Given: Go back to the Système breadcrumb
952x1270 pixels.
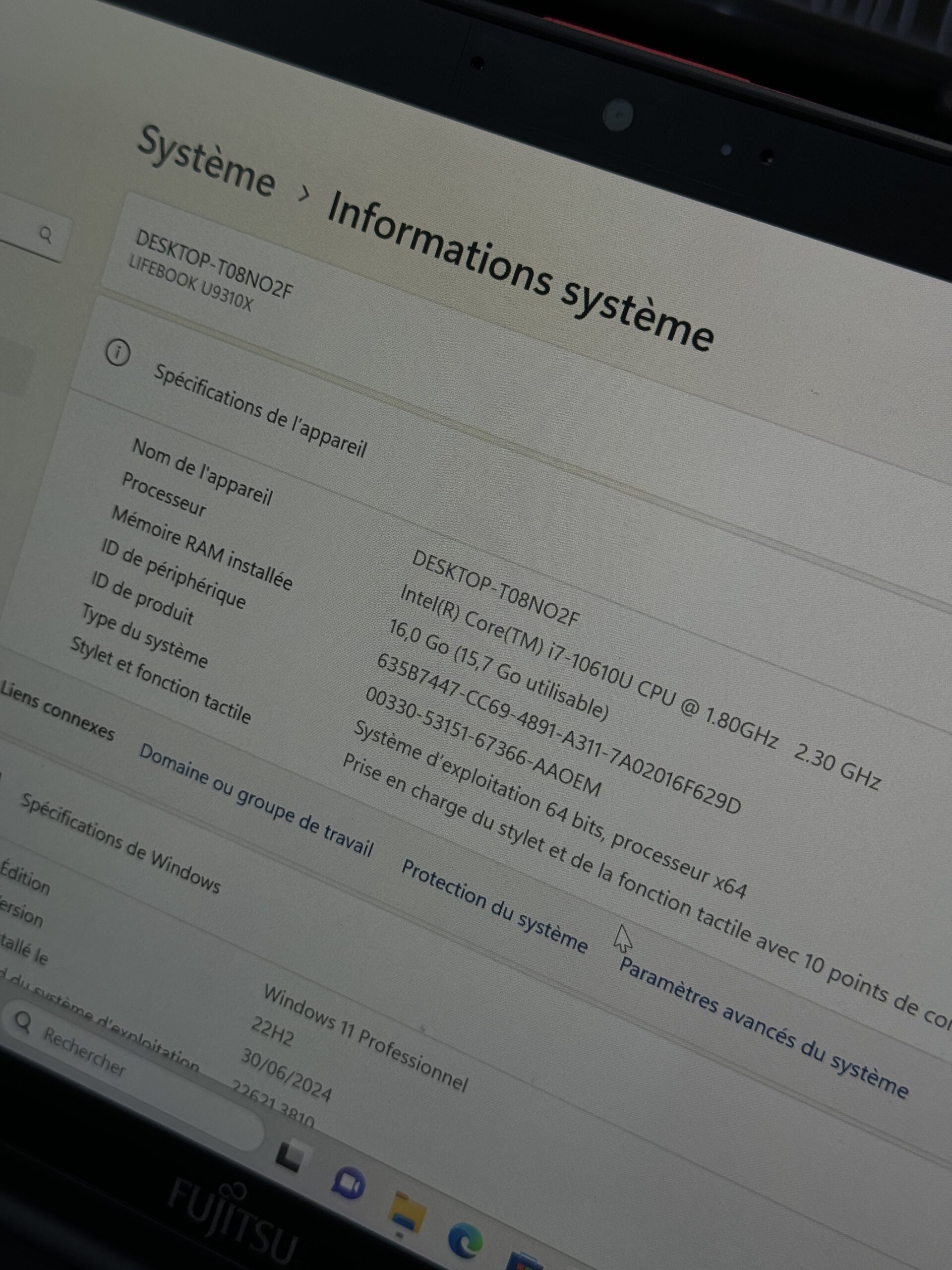Looking at the screenshot, I should click(x=207, y=161).
